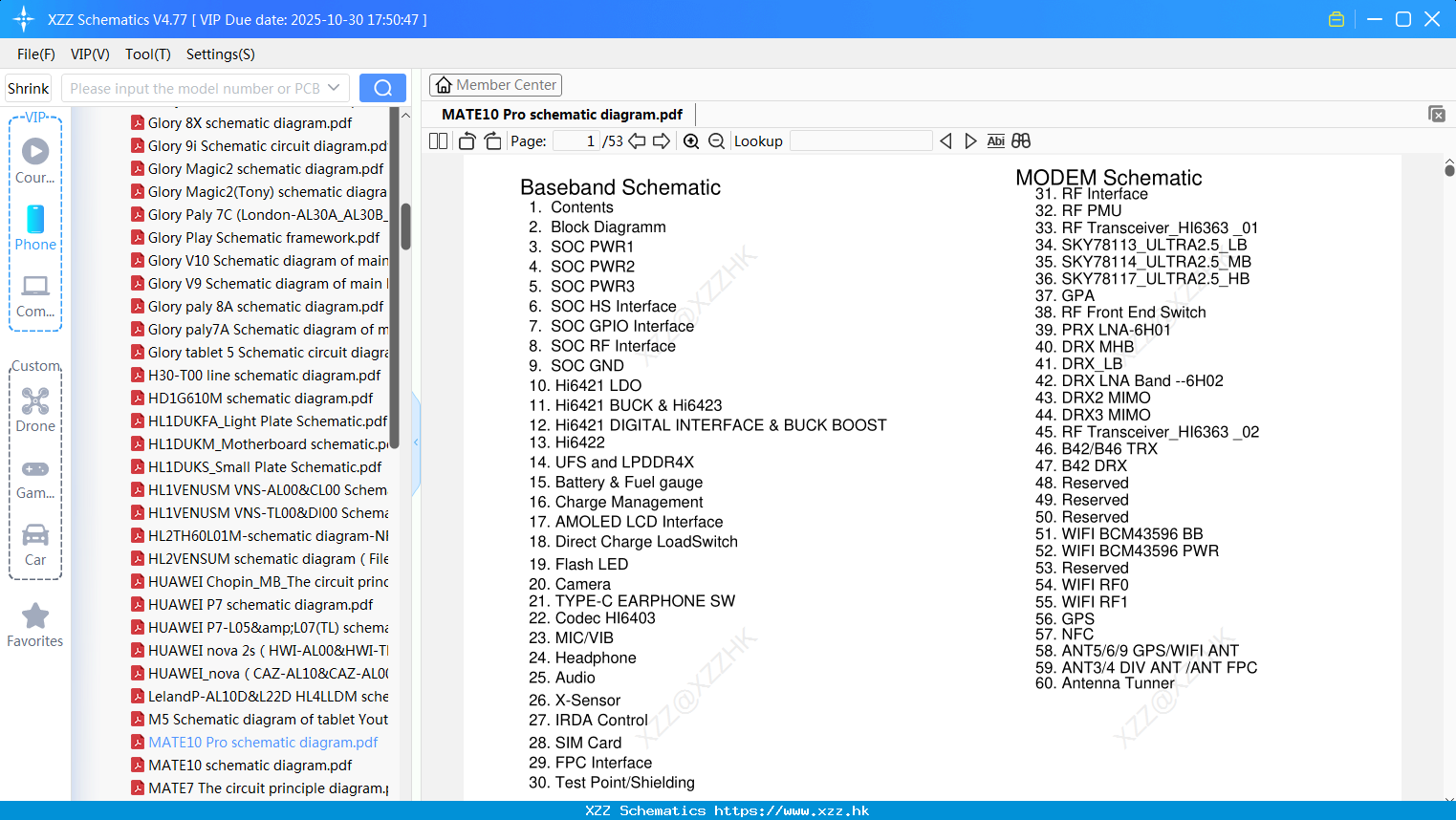
Task: Toggle the two-page view icon
Action: (x=438, y=141)
